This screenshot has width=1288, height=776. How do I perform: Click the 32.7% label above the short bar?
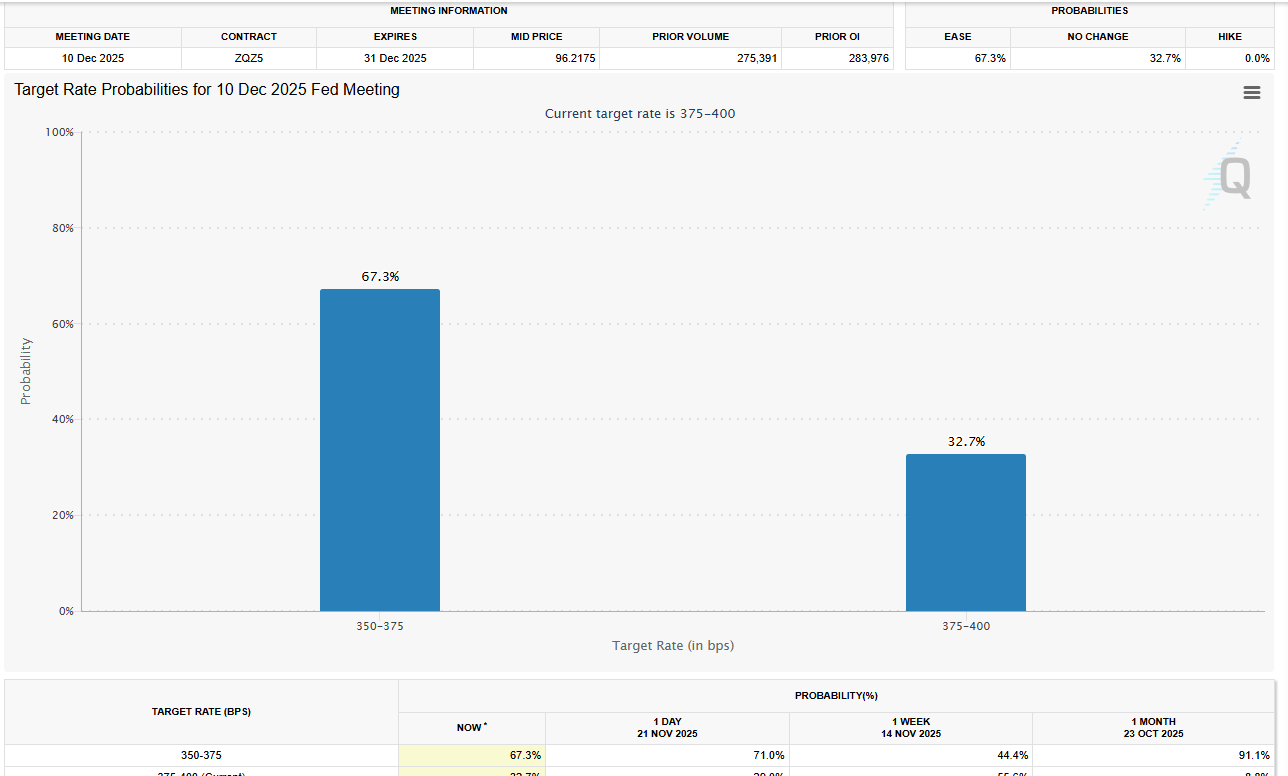965,440
